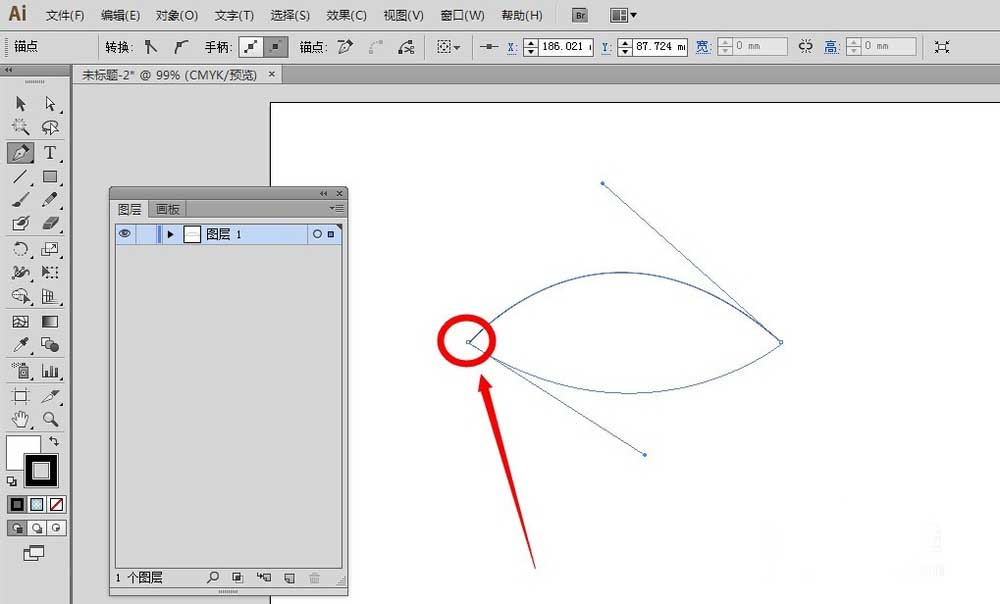Apply Gradient mode button

pos(37,505)
